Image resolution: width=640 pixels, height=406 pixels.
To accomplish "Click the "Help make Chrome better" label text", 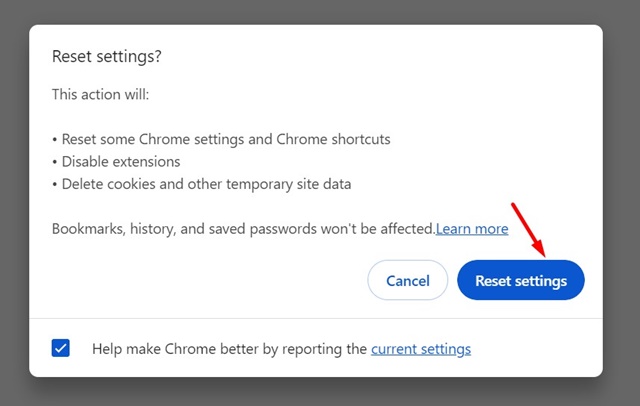I will [x=230, y=349].
